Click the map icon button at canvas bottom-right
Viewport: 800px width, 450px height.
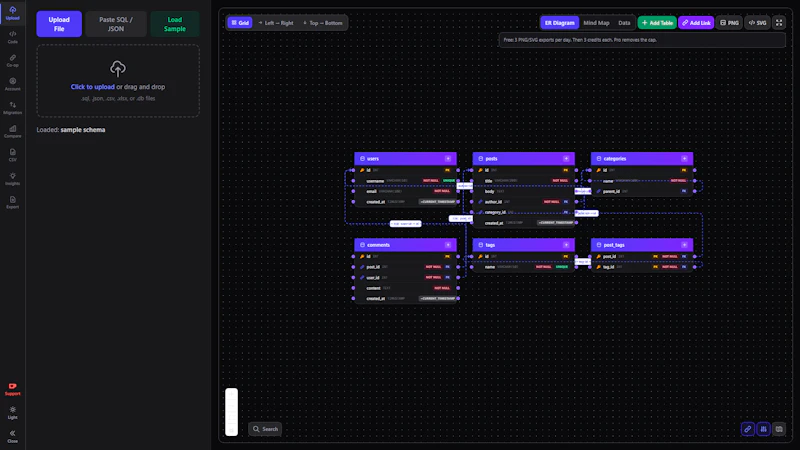pos(779,429)
